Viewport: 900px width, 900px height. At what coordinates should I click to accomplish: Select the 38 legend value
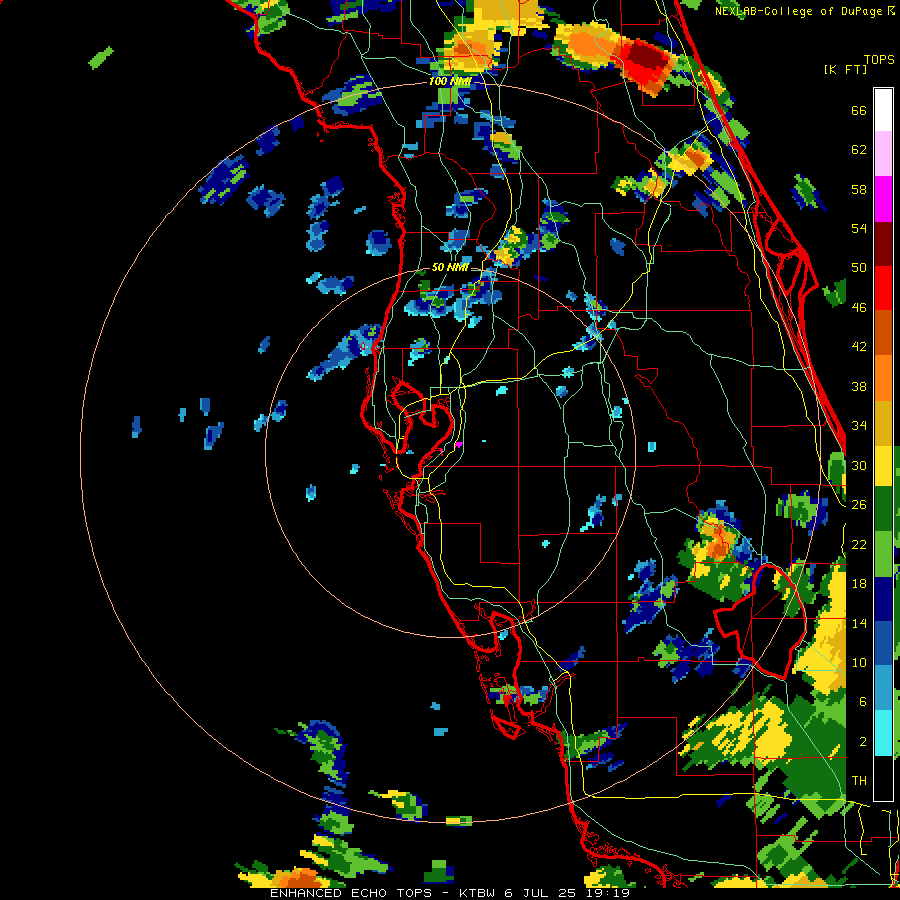(x=859, y=386)
